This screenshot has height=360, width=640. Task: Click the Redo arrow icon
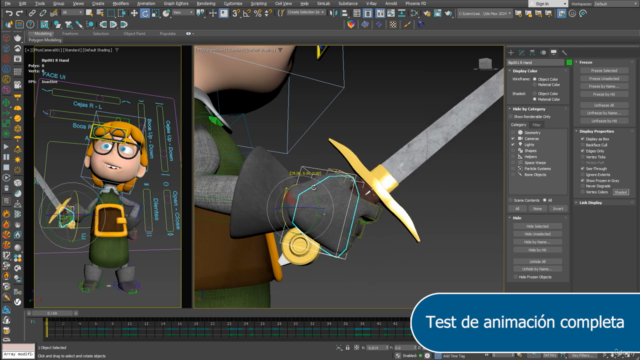point(19,13)
